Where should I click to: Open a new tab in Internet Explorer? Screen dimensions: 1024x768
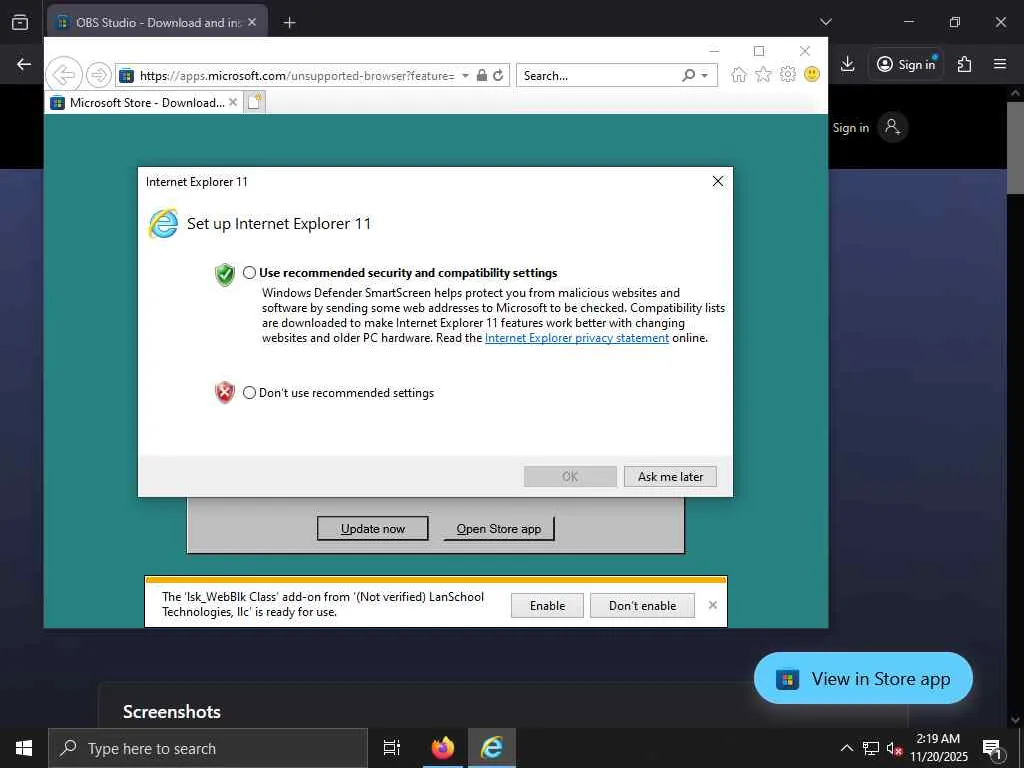(254, 103)
